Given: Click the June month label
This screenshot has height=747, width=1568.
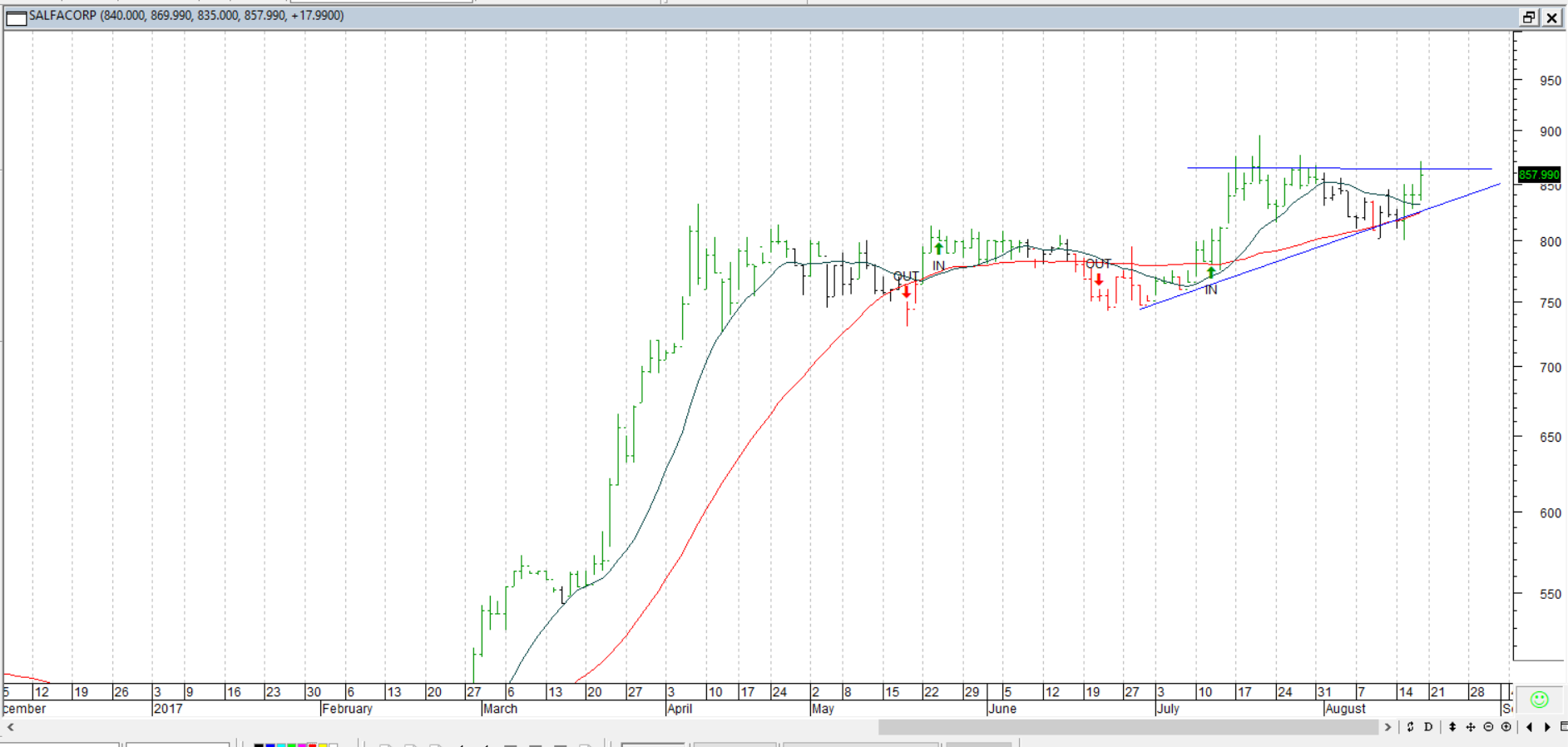Looking at the screenshot, I should (1002, 709).
